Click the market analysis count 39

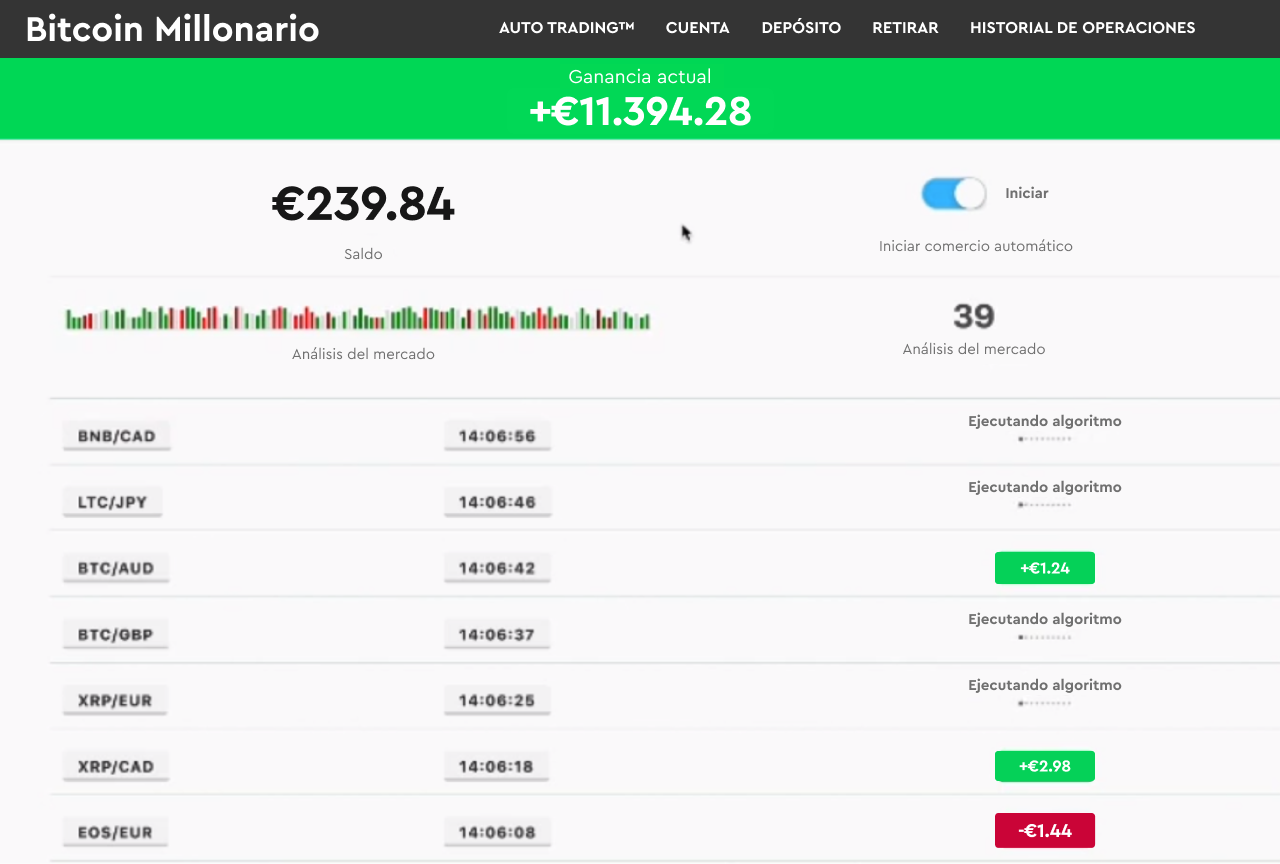pos(974,316)
